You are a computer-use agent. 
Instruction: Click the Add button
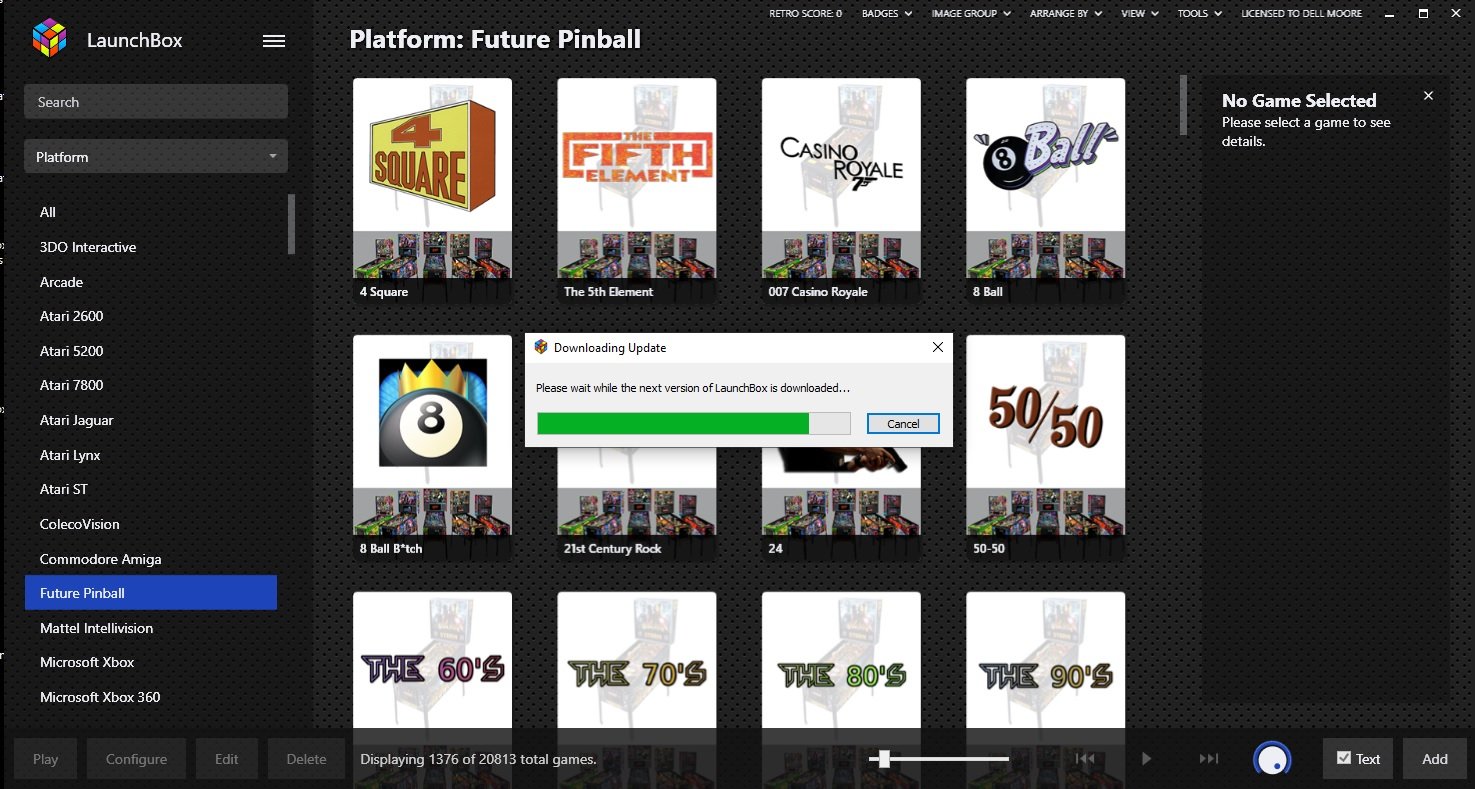(x=1435, y=759)
